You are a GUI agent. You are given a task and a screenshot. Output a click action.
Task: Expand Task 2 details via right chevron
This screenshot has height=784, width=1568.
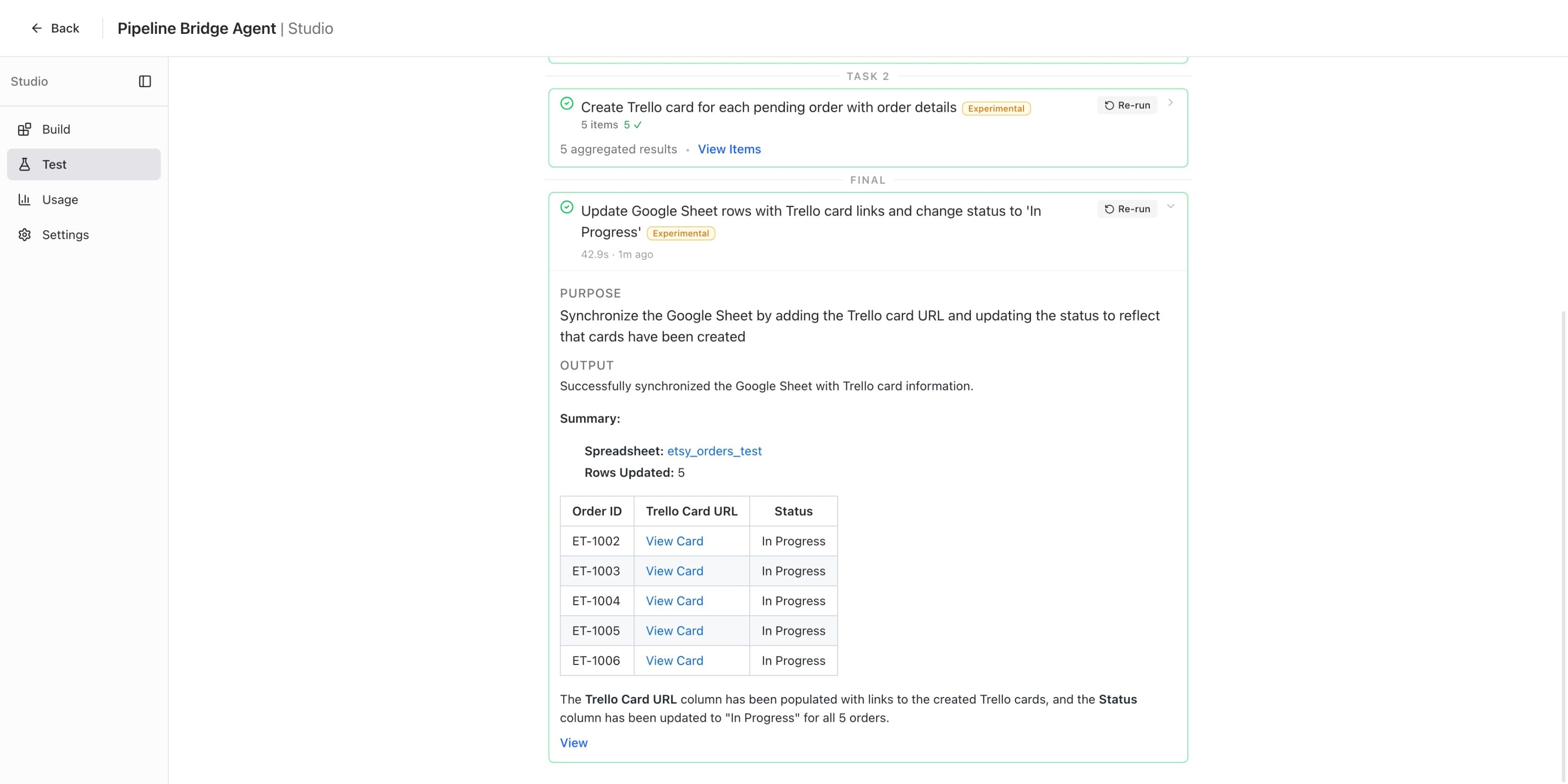(x=1171, y=103)
